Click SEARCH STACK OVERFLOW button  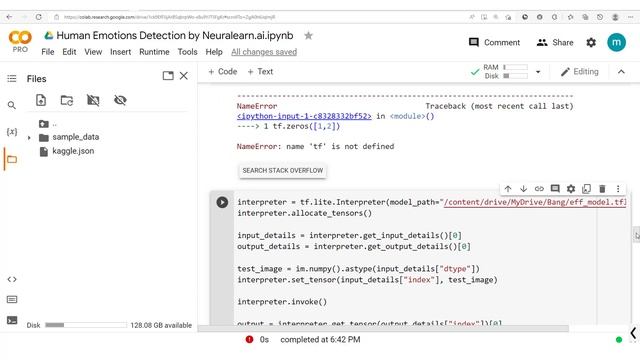(x=283, y=171)
